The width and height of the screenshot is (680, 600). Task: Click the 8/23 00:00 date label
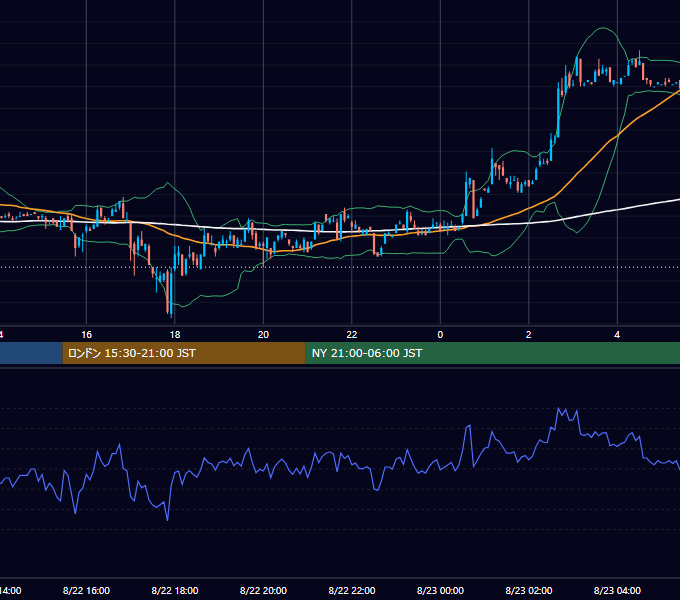click(x=440, y=590)
